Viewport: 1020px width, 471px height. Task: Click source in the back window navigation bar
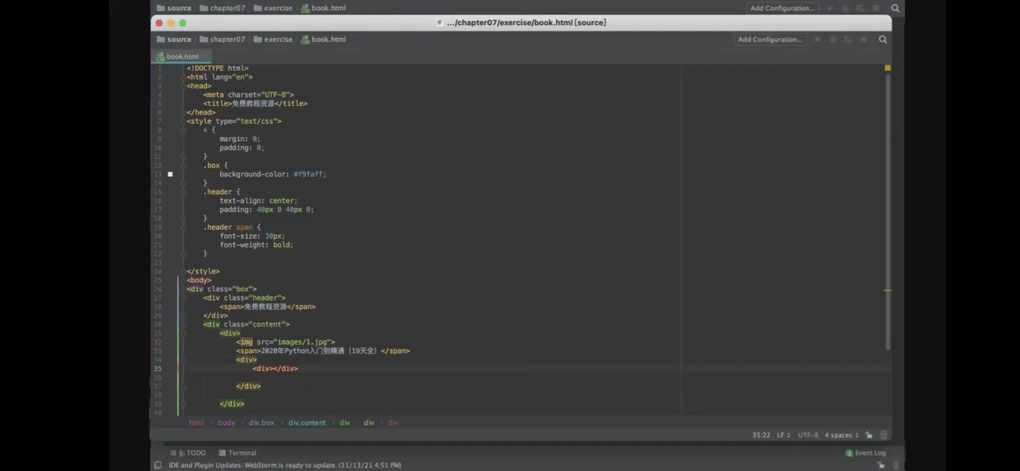pos(174,8)
